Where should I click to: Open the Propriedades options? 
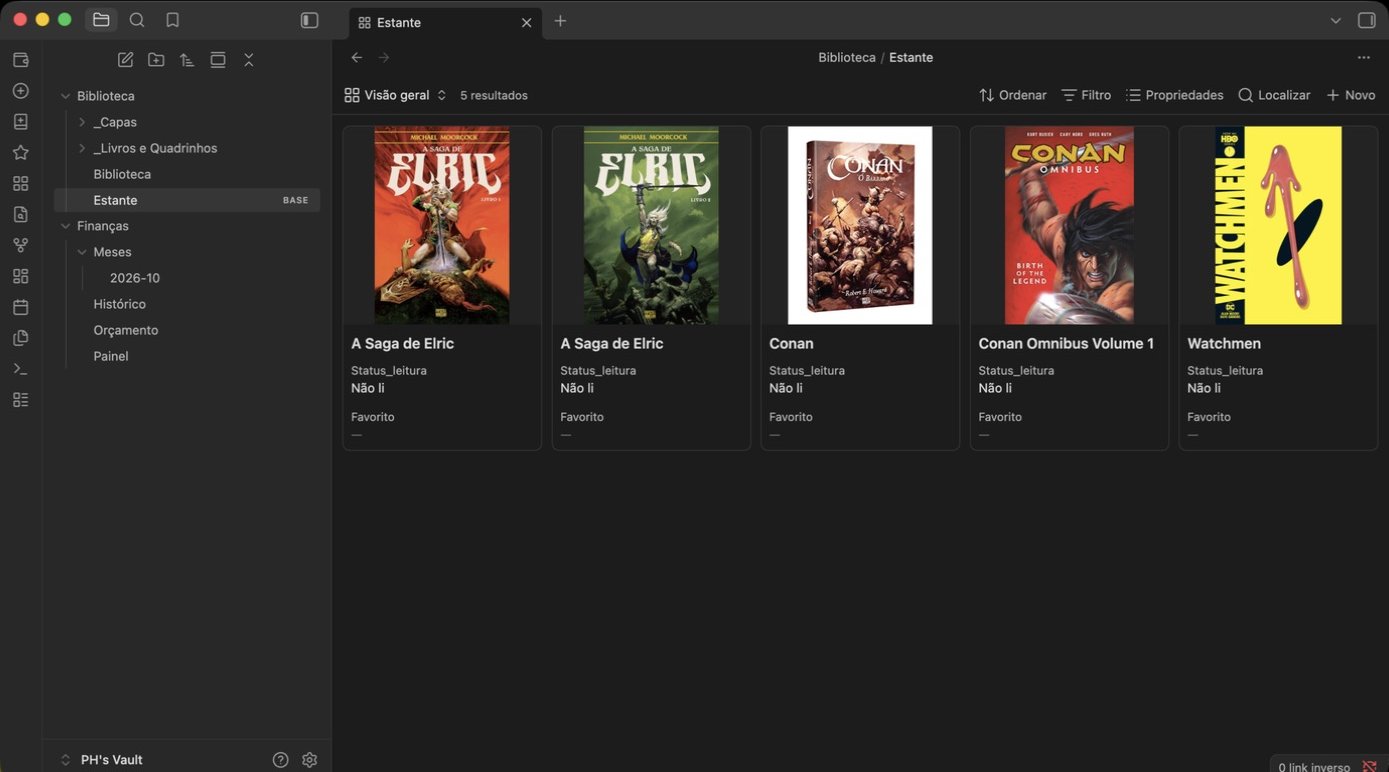(x=1174, y=95)
